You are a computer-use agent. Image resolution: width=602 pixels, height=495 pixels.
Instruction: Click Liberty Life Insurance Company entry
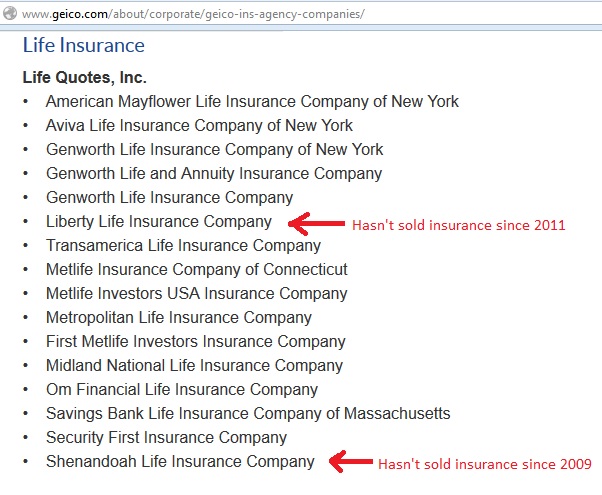click(x=159, y=222)
